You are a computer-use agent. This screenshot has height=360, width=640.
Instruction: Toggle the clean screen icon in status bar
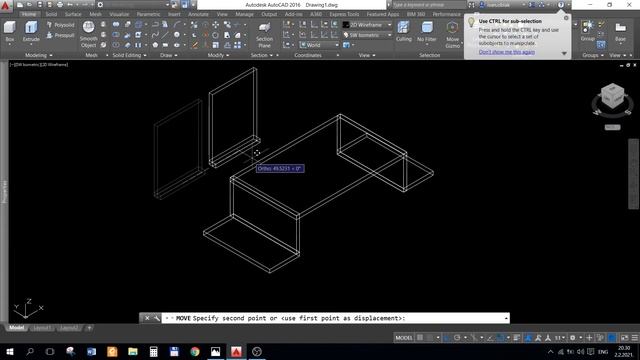point(624,338)
